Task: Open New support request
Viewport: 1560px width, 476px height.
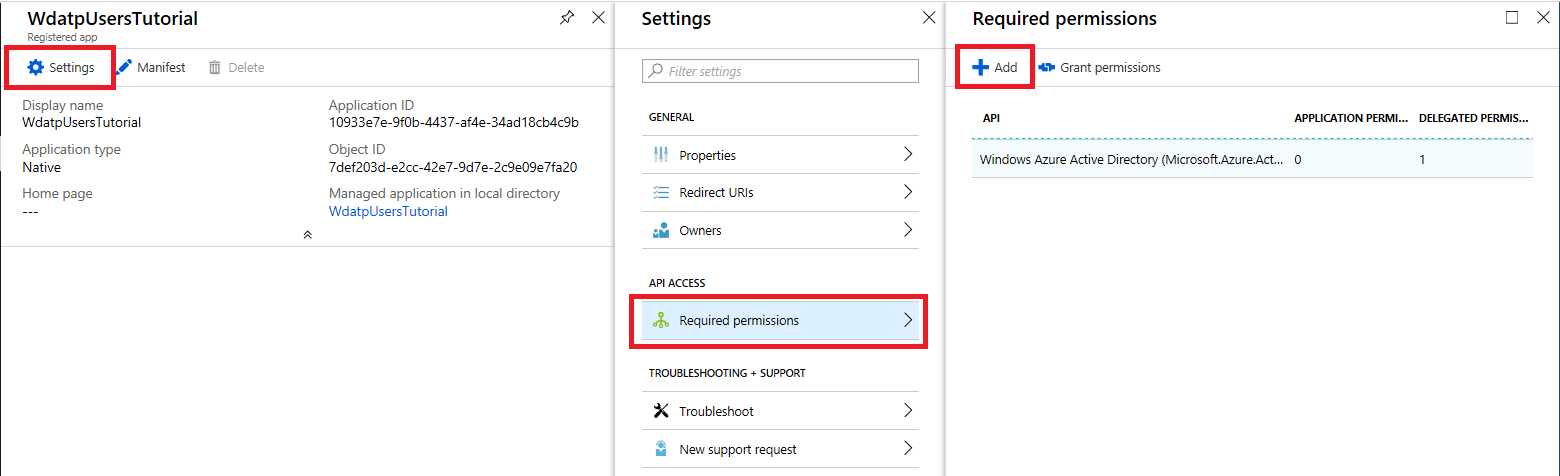Action: 737,449
